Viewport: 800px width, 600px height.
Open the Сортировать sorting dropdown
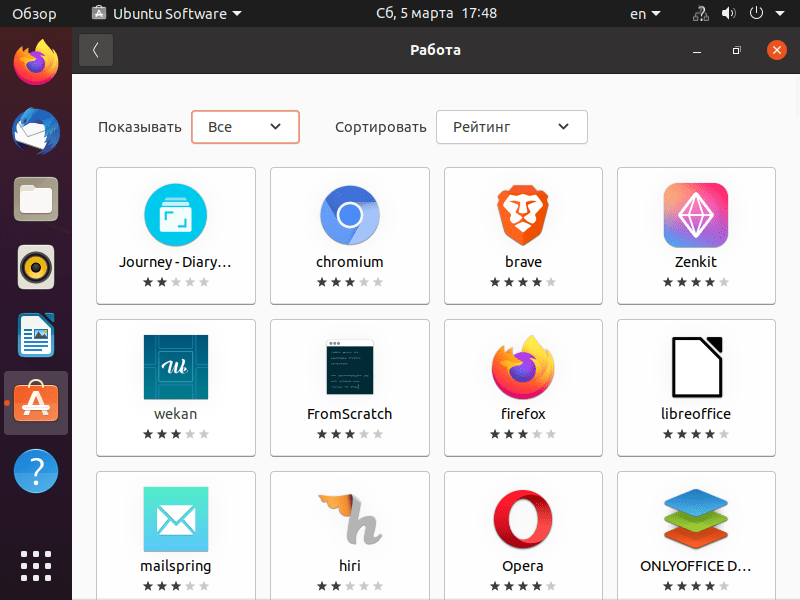(x=511, y=127)
